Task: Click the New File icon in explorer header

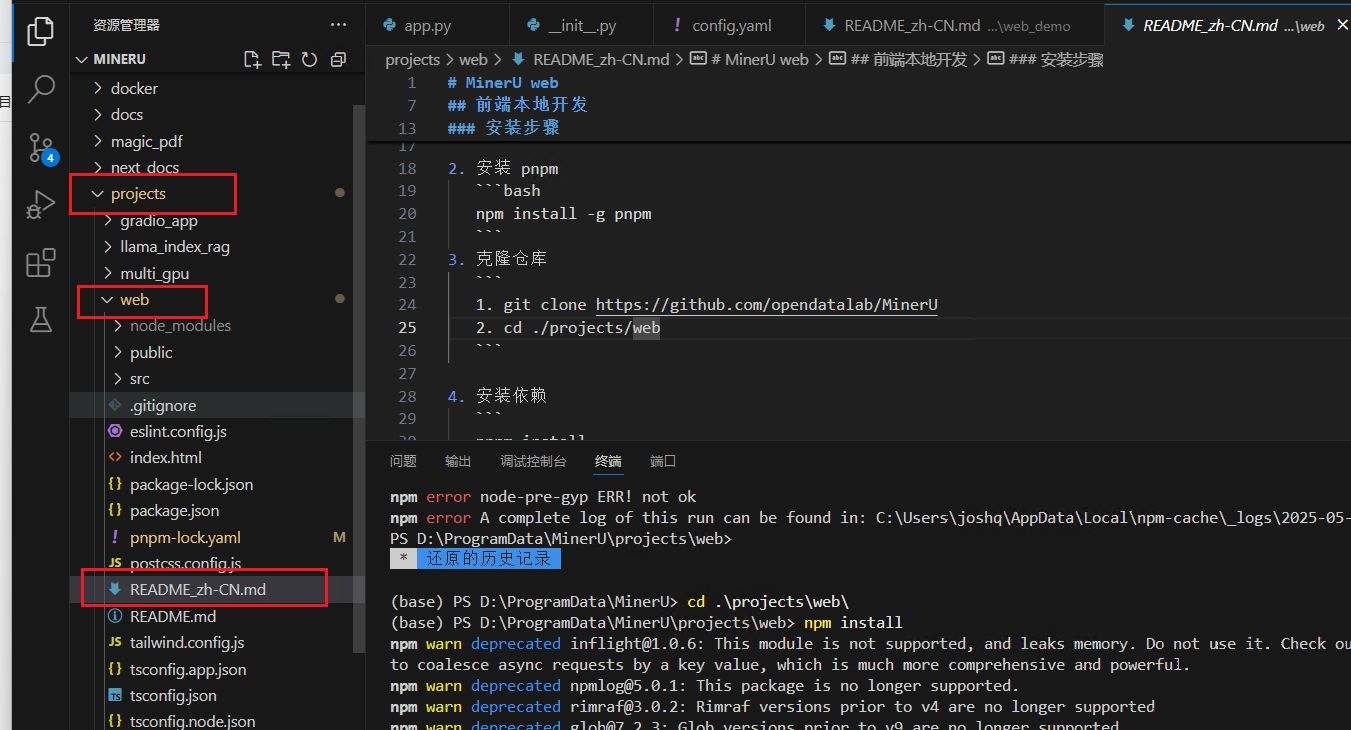Action: 252,60
